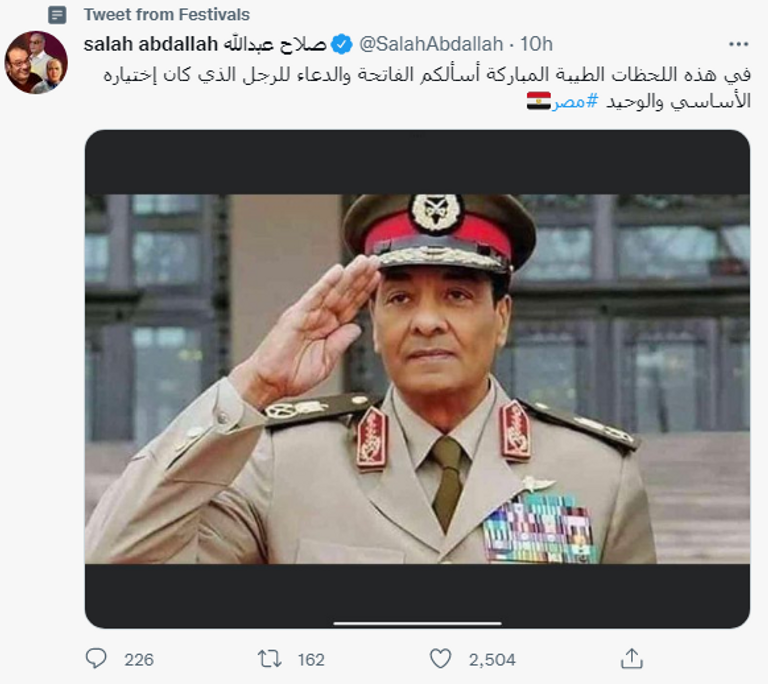768x684 pixels.
Task: Click the list icon beside Tweet from Festivals
Action: pyautogui.click(x=57, y=15)
